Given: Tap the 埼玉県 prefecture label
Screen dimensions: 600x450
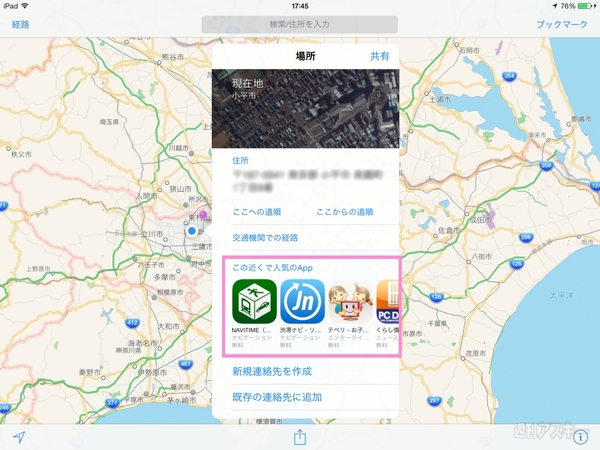Looking at the screenshot, I should (x=109, y=122).
